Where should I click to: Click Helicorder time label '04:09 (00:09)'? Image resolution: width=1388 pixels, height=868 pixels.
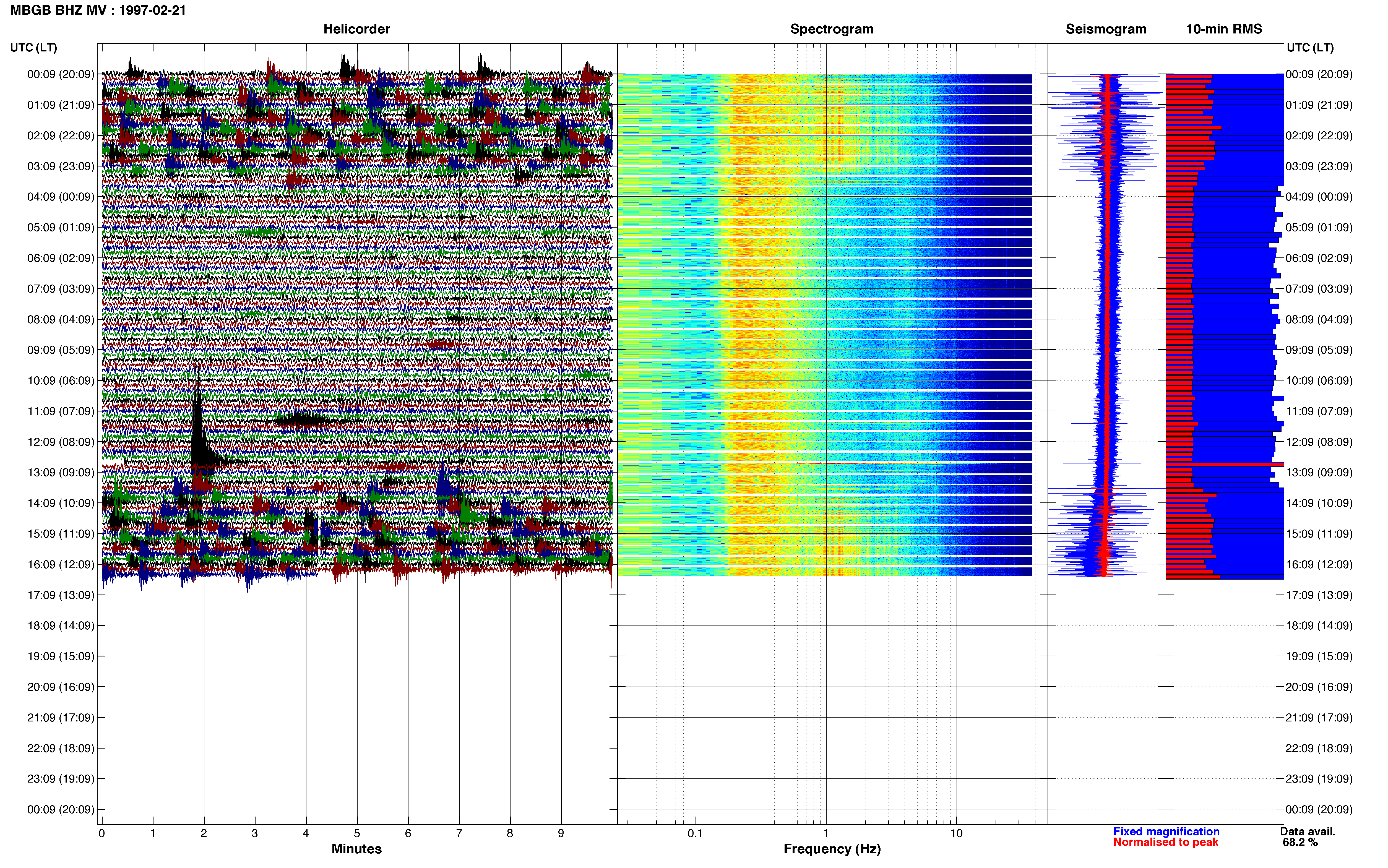(x=61, y=197)
